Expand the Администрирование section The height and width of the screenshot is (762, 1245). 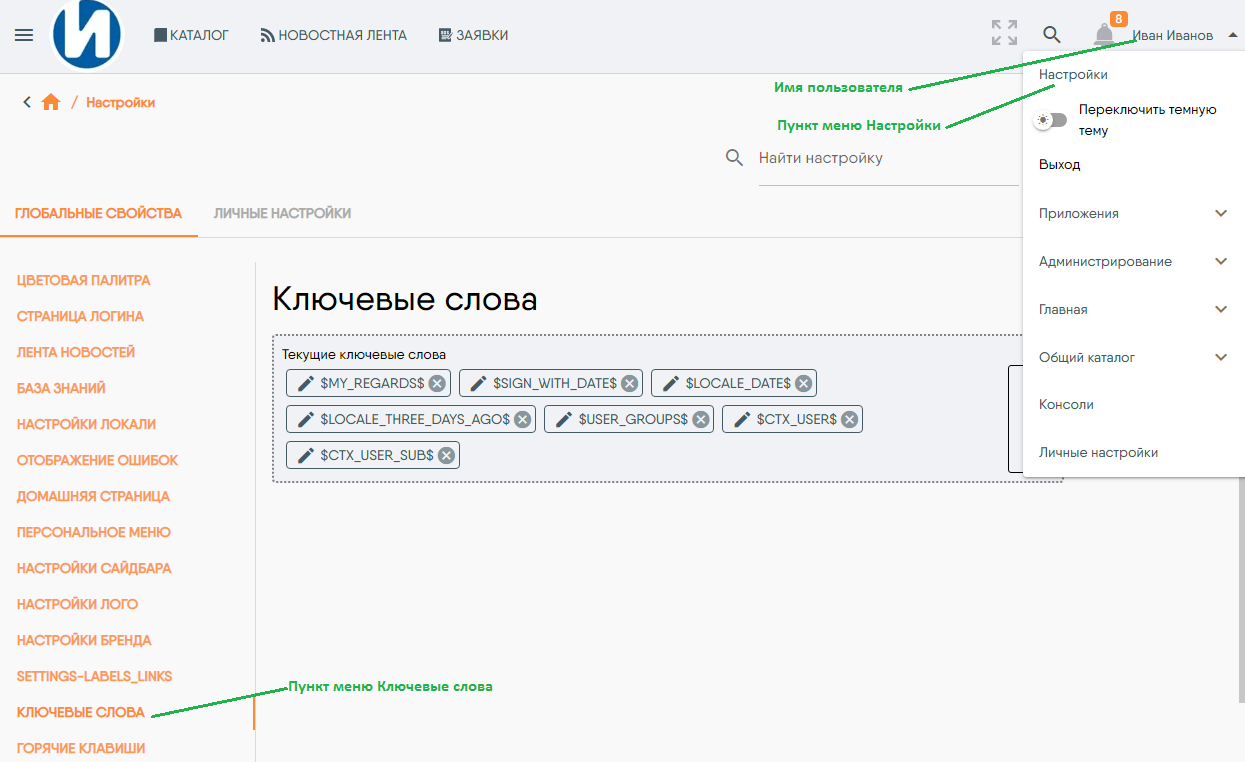click(1220, 261)
